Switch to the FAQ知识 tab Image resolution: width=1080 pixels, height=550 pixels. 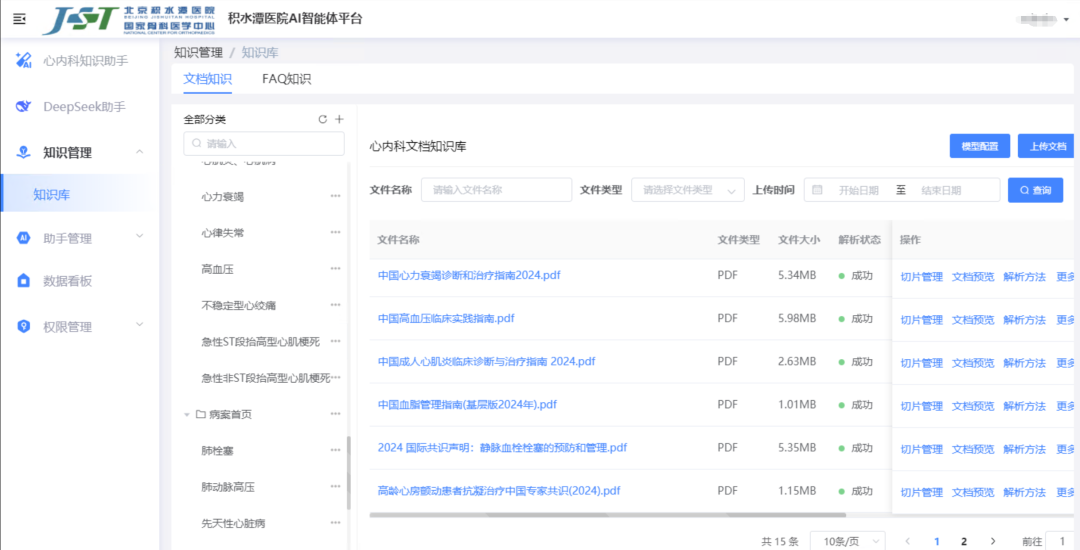coord(287,78)
